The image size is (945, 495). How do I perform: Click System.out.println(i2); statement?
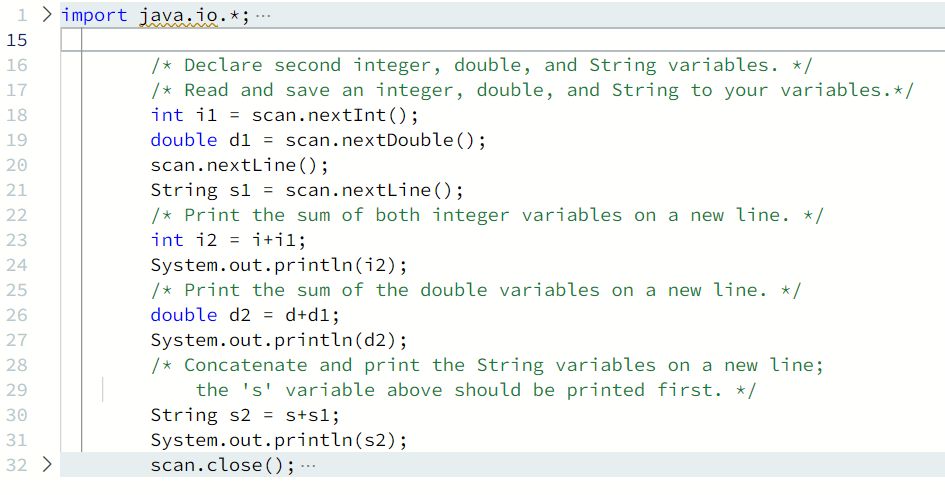(279, 265)
